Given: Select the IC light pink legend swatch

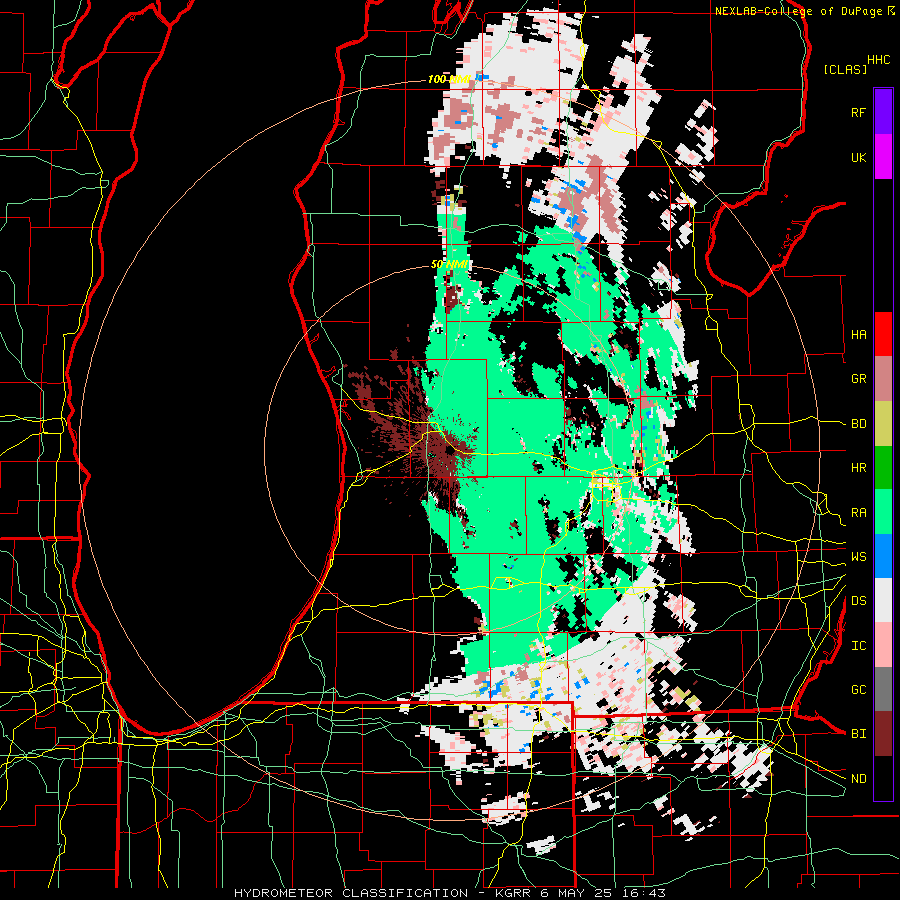Looking at the screenshot, I should pyautogui.click(x=883, y=646).
